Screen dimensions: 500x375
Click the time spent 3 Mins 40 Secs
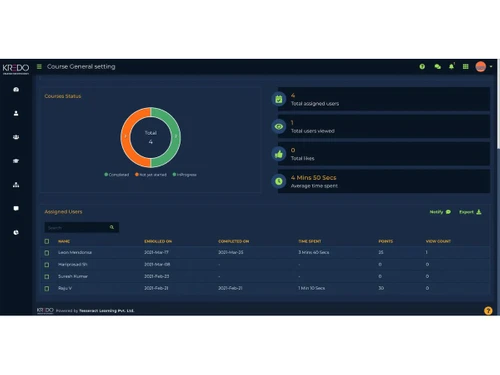point(314,252)
